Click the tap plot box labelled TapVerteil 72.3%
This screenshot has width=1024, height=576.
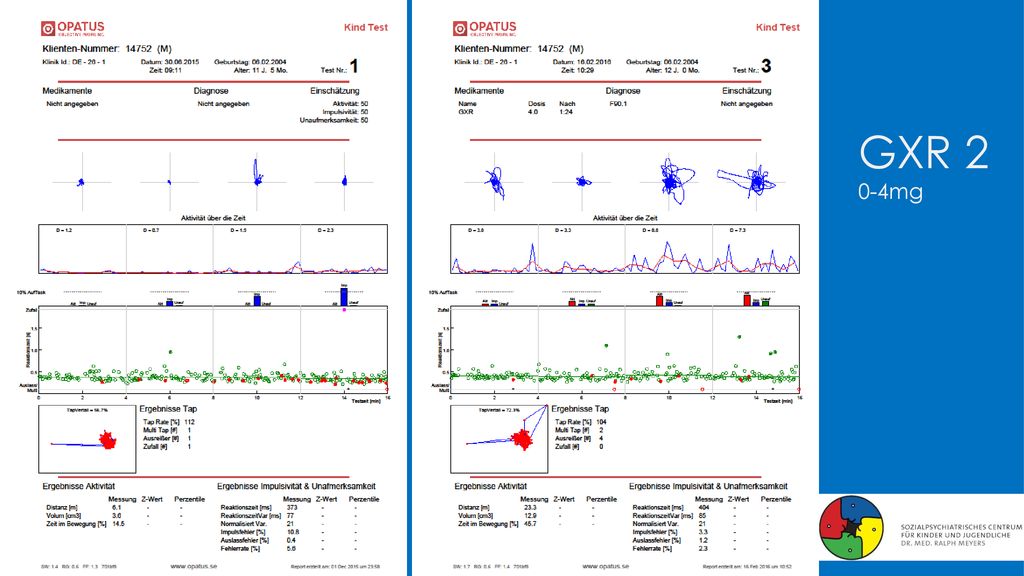499,439
